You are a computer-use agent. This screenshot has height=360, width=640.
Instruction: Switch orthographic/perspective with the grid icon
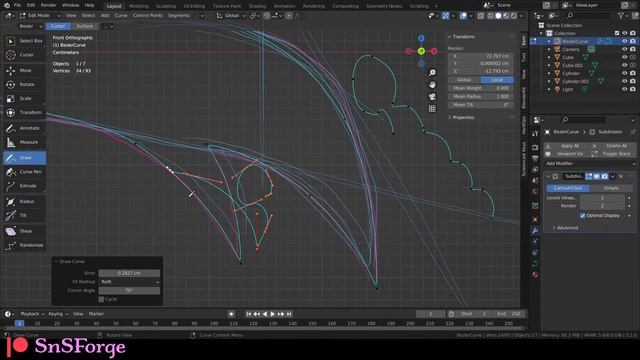(x=432, y=109)
